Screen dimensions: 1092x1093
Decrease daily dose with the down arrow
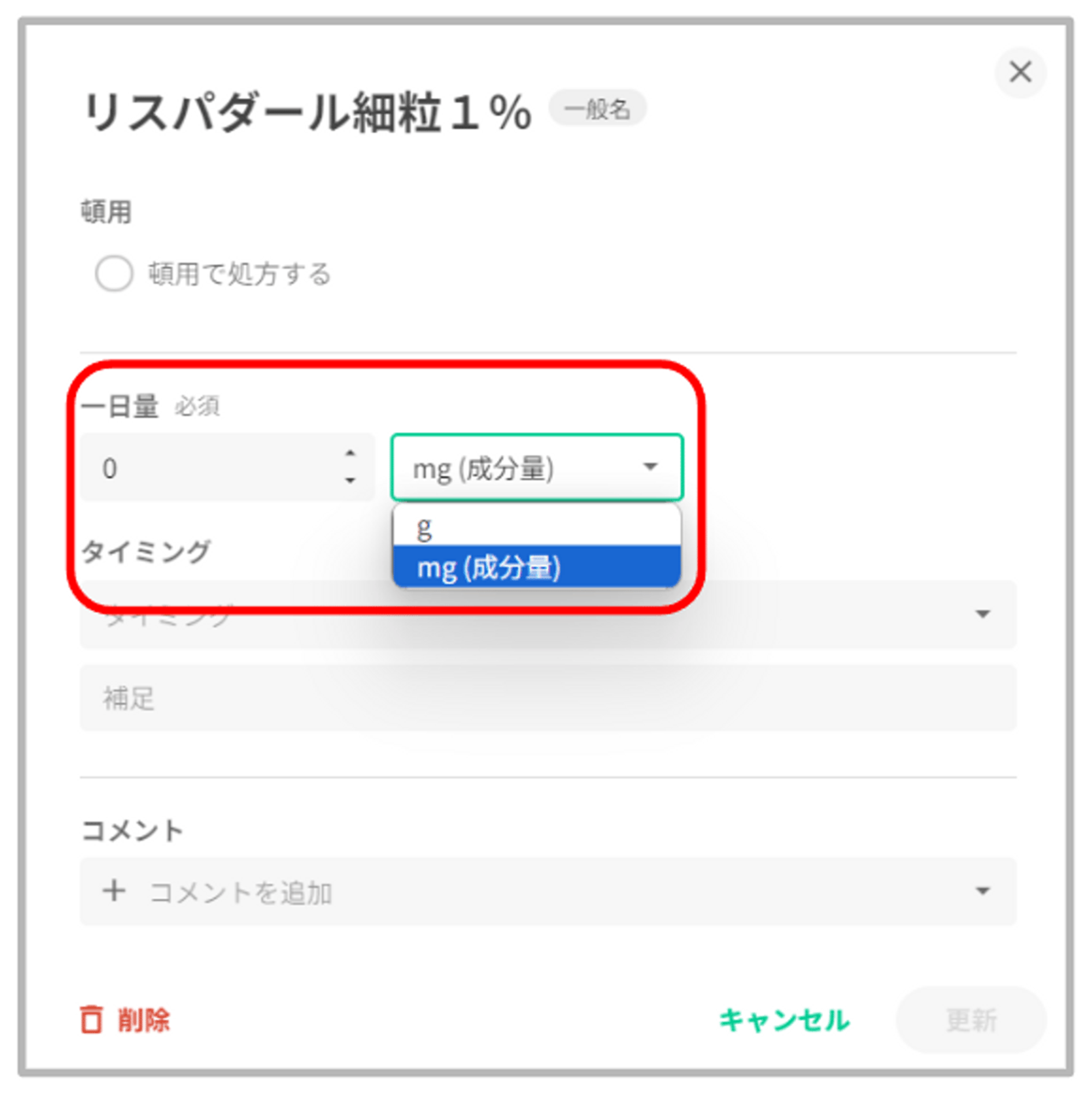click(350, 480)
